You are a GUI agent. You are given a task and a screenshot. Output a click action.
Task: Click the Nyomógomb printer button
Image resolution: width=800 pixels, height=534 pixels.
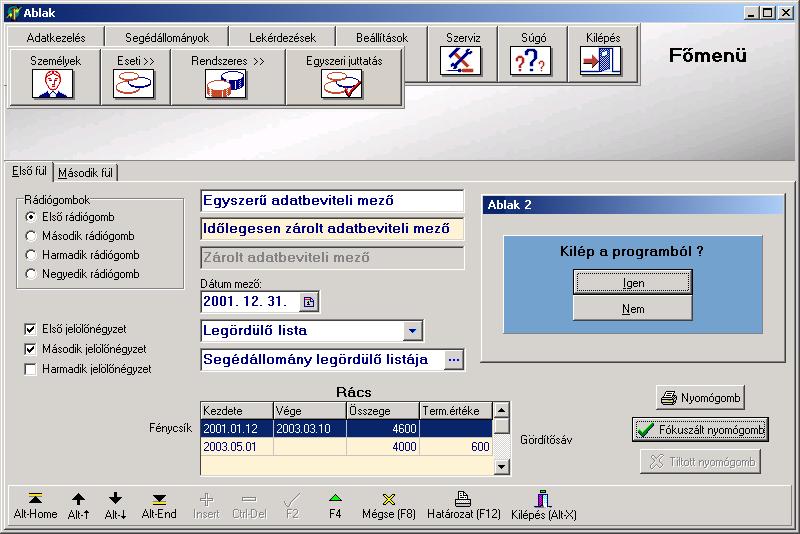[700, 398]
